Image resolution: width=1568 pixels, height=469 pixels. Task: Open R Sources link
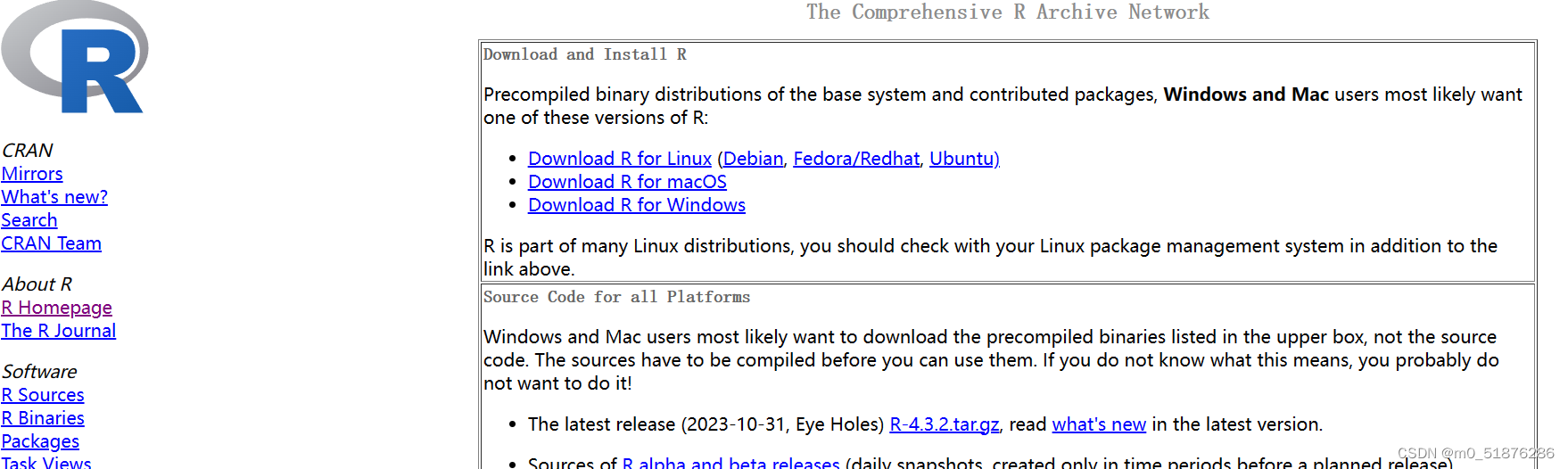click(x=43, y=395)
